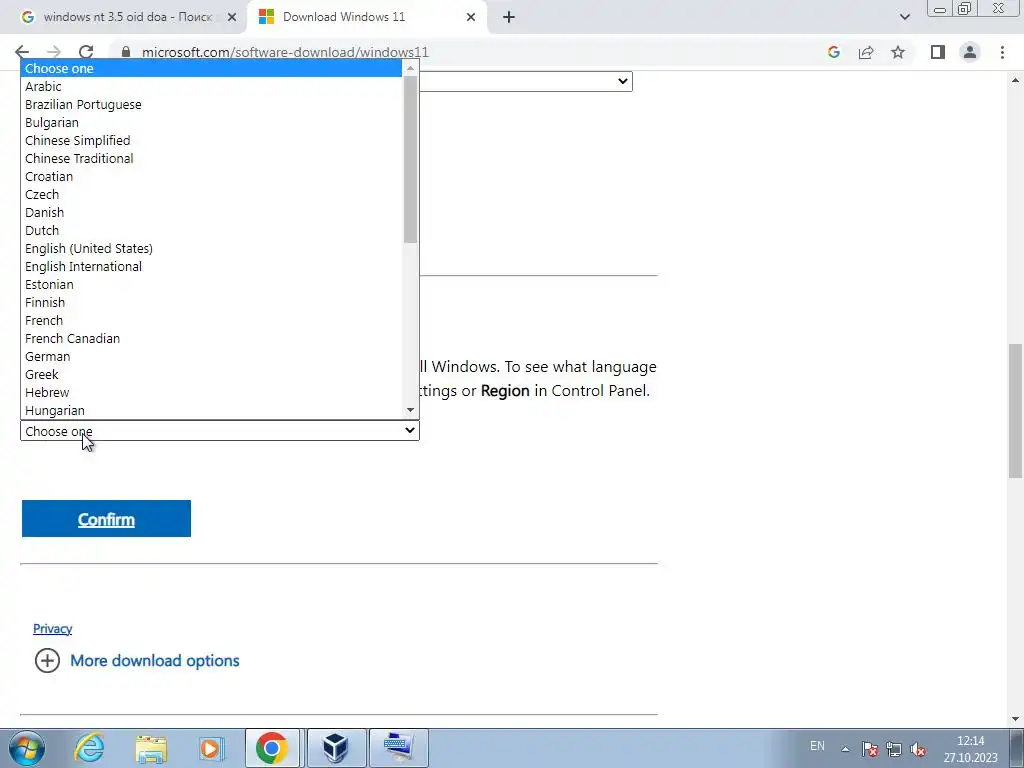
Task: View site information via padlock icon
Action: coord(126,52)
